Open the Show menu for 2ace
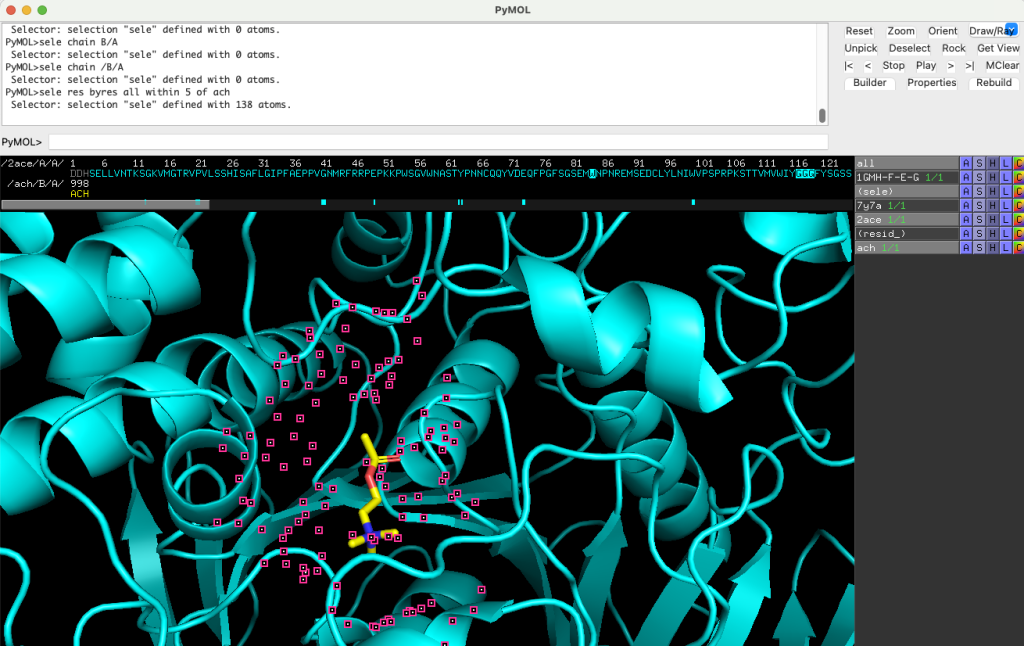 click(x=979, y=219)
